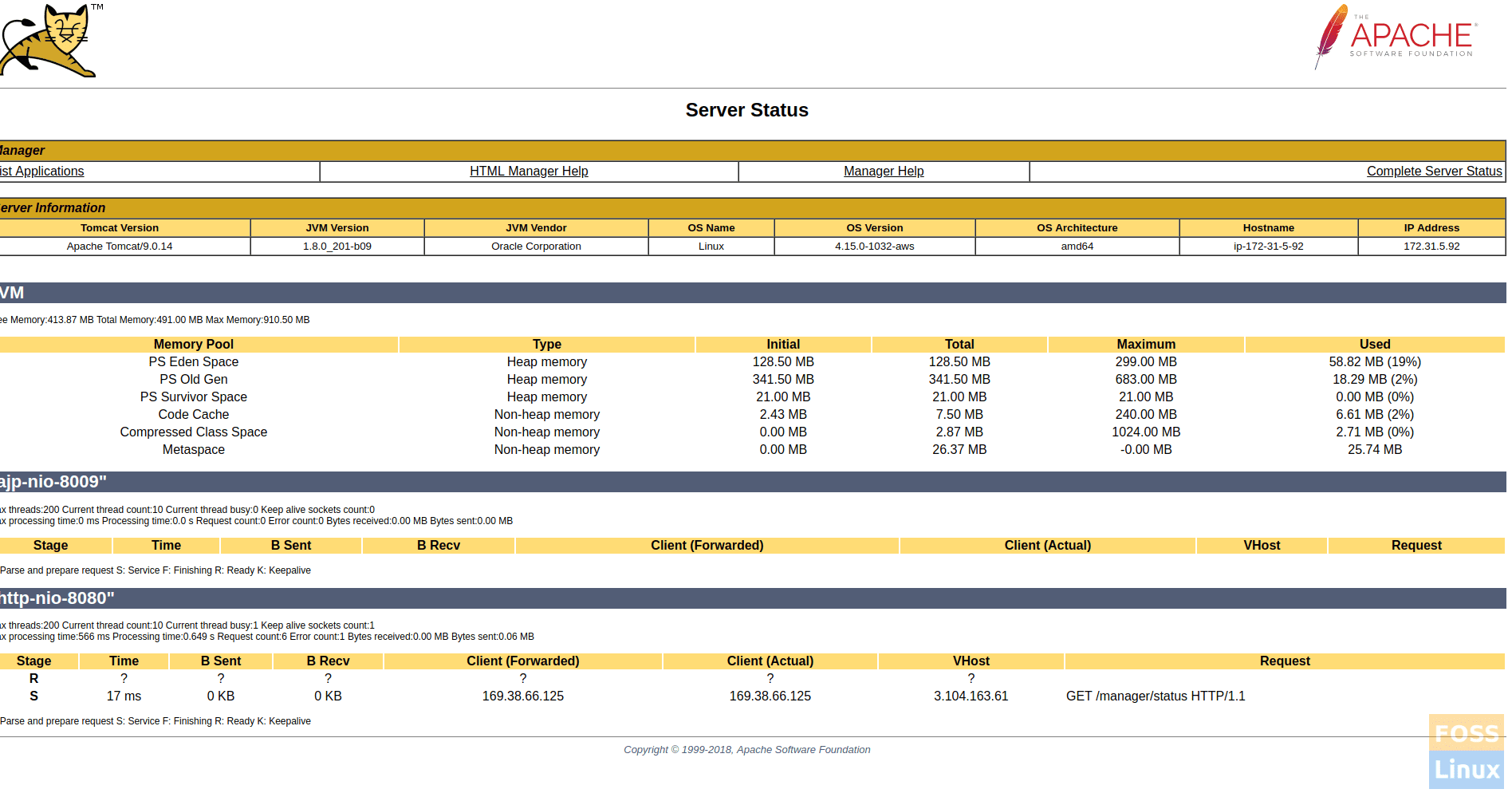Click PS Eden Space used 58.82 MB (19%)
Image resolution: width=1512 pixels, height=797 pixels.
click(1375, 362)
